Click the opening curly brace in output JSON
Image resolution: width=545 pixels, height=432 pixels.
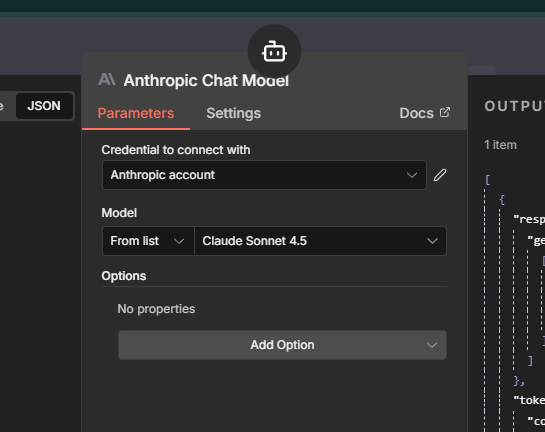coord(502,199)
